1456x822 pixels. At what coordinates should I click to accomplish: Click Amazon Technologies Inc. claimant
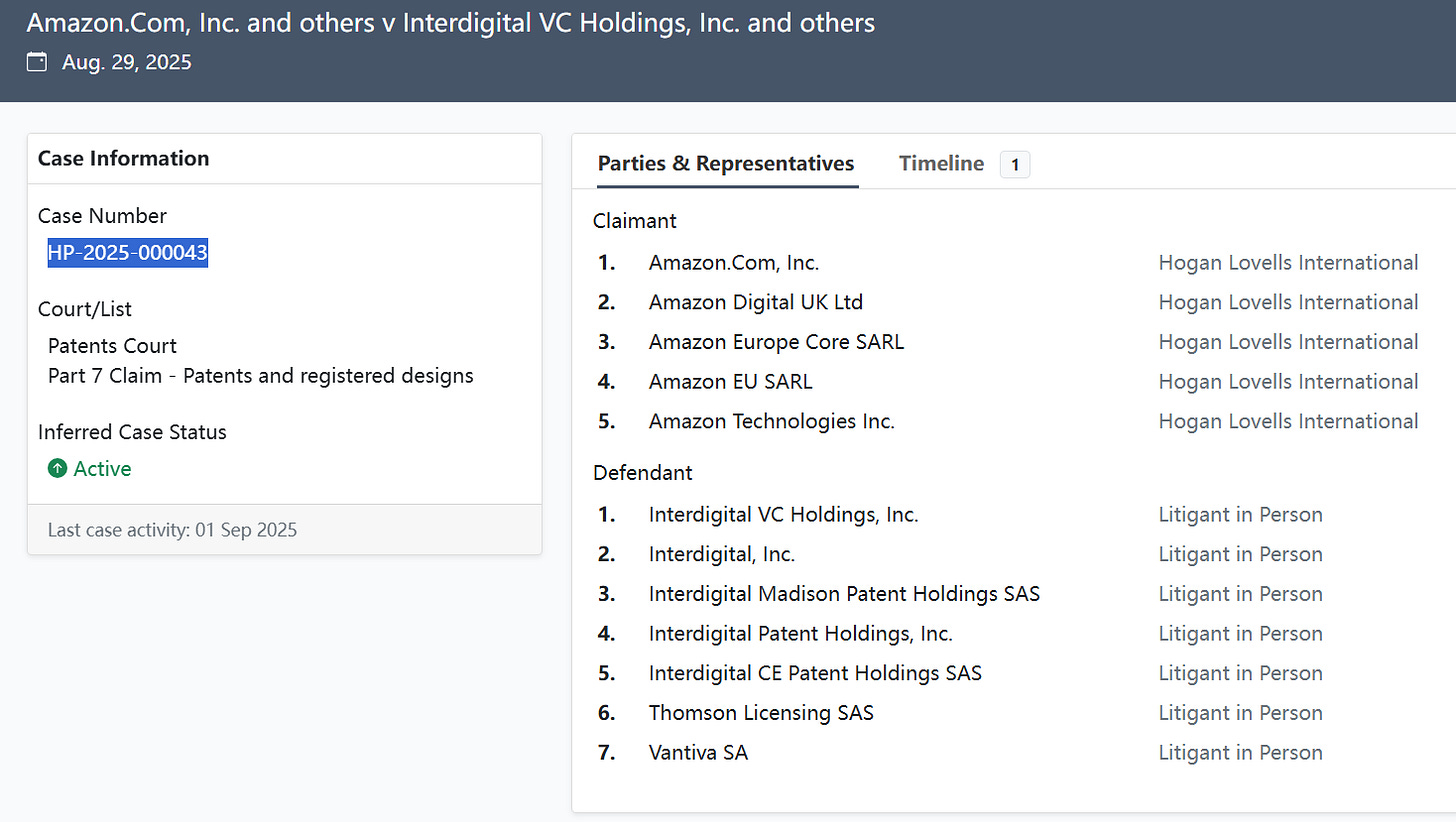771,421
